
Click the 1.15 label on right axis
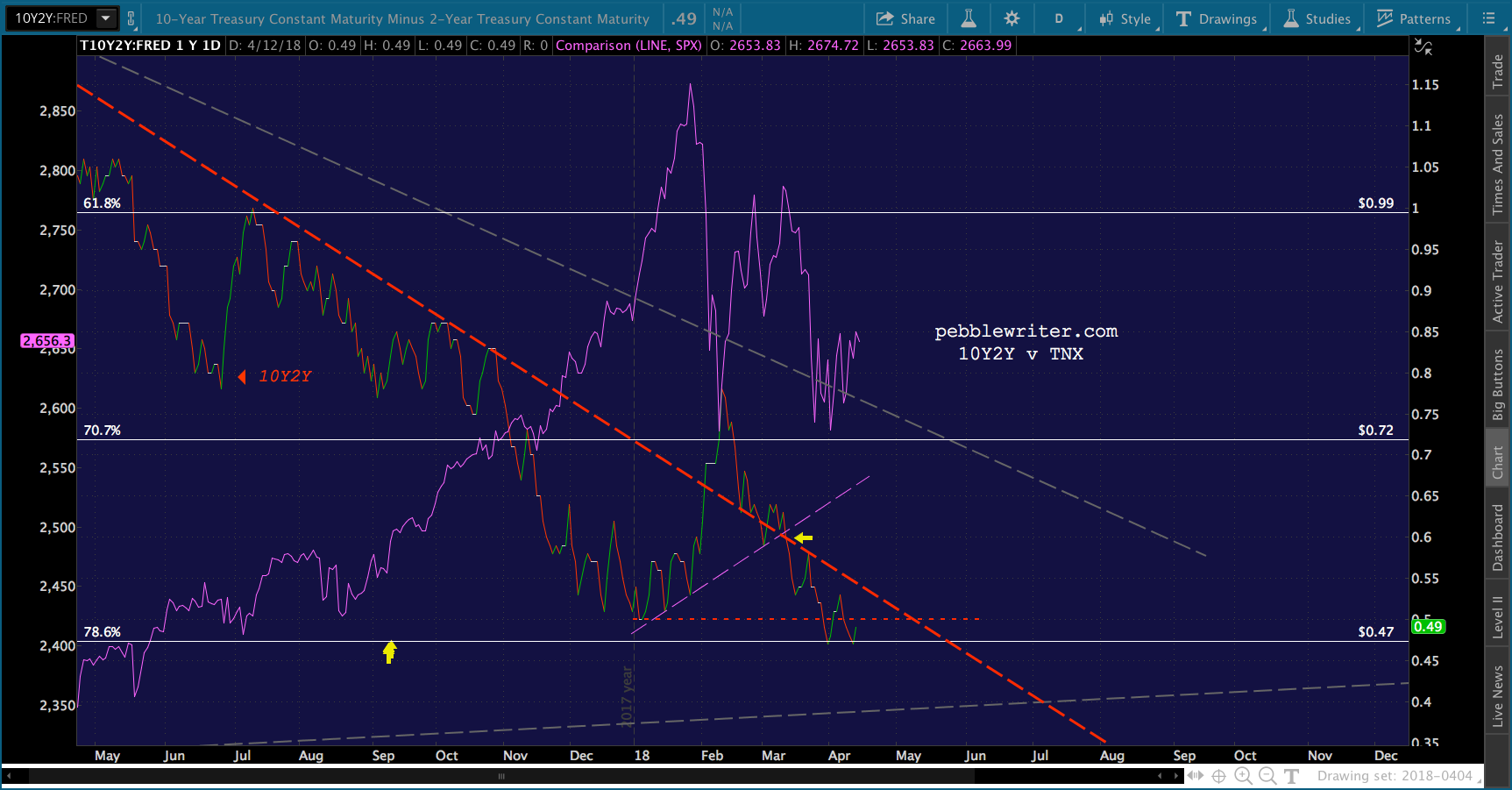pyautogui.click(x=1425, y=85)
